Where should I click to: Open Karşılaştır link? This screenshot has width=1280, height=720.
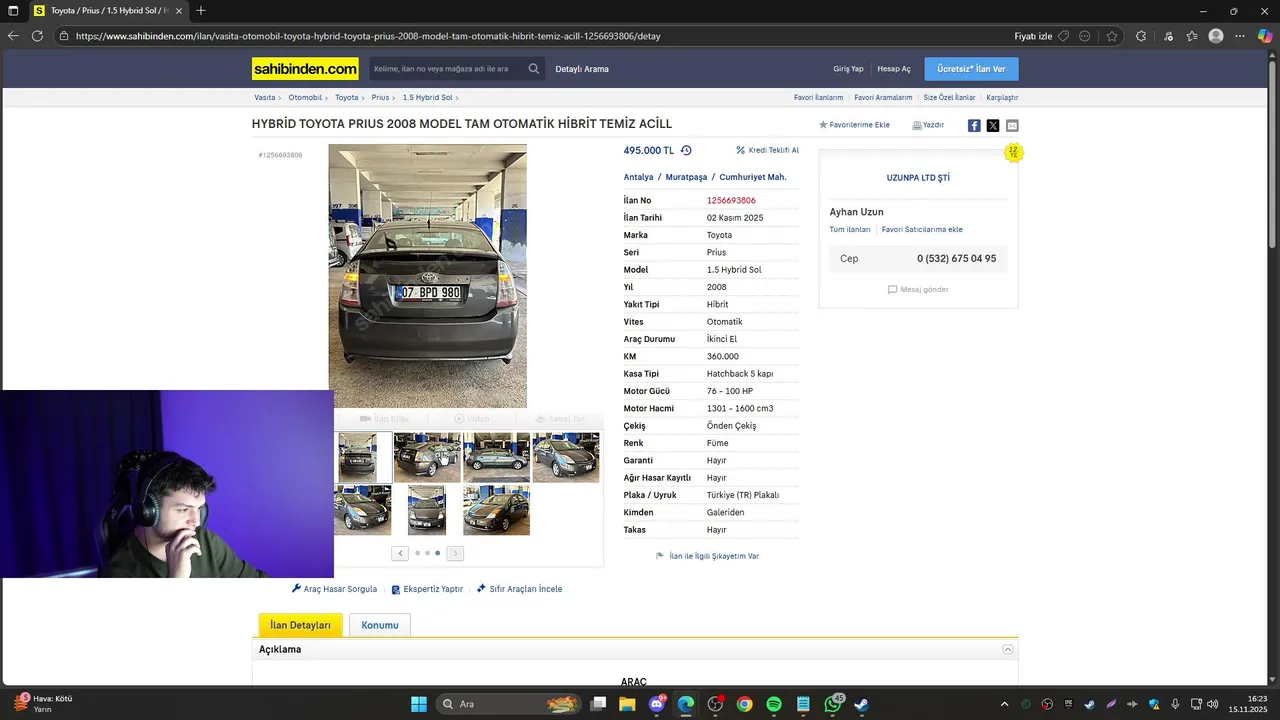1002,98
